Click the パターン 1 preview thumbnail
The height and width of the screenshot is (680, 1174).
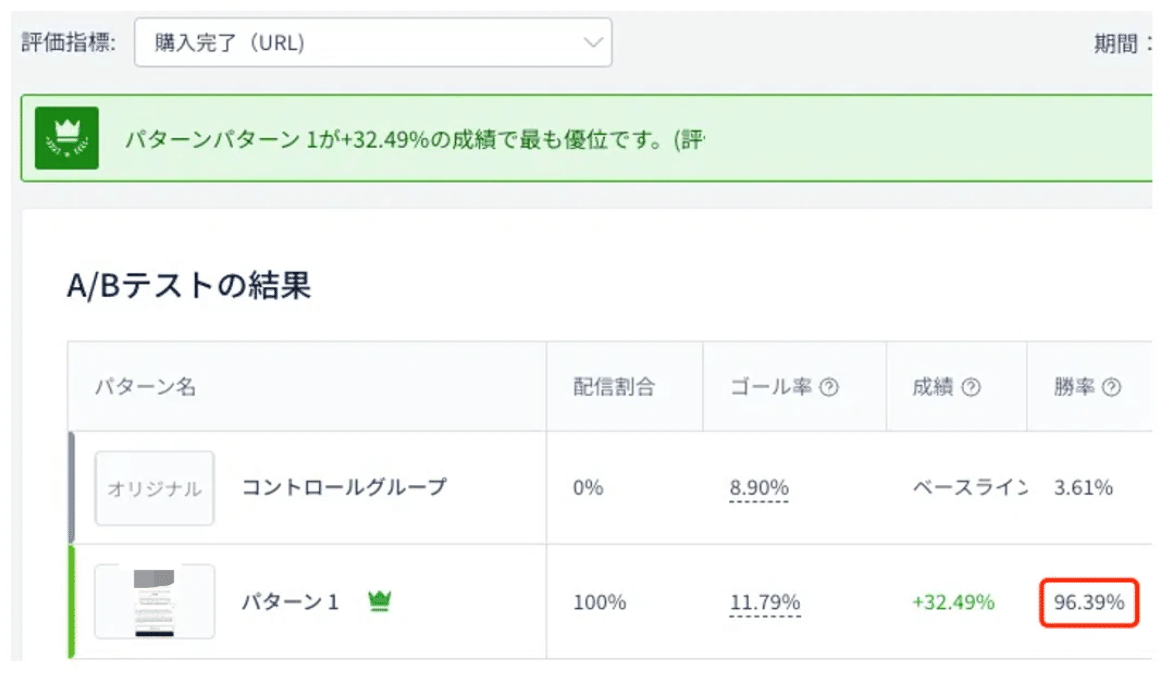coord(154,602)
